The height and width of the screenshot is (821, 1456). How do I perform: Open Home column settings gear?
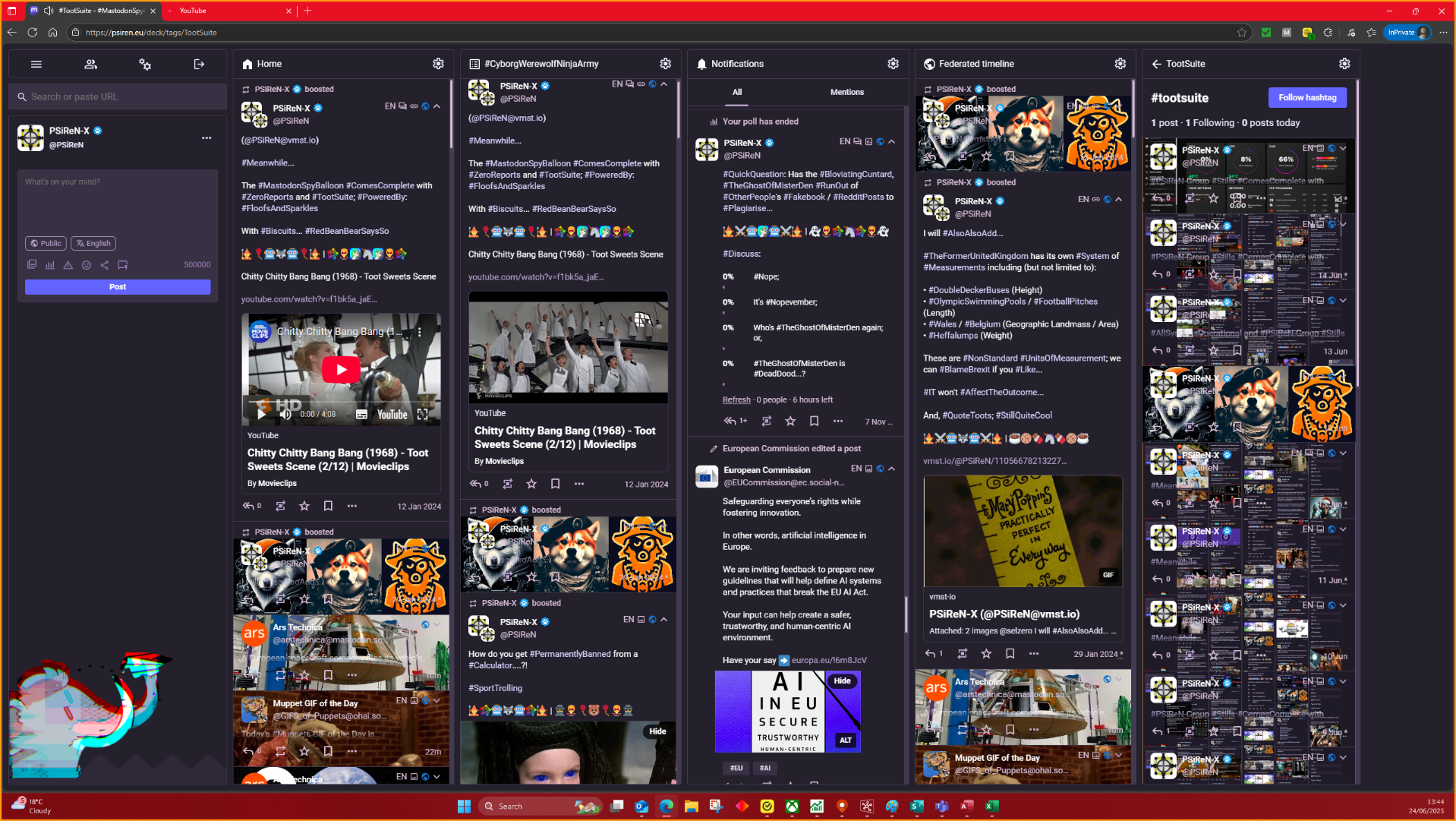[438, 64]
